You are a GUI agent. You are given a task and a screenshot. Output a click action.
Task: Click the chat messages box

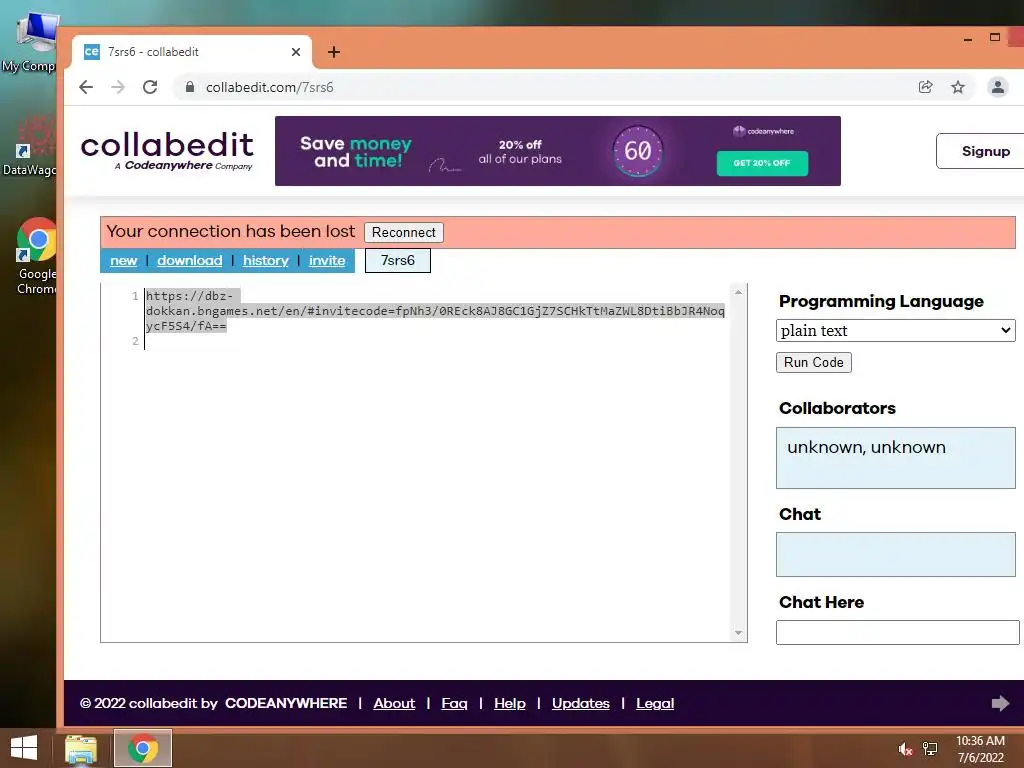(895, 554)
